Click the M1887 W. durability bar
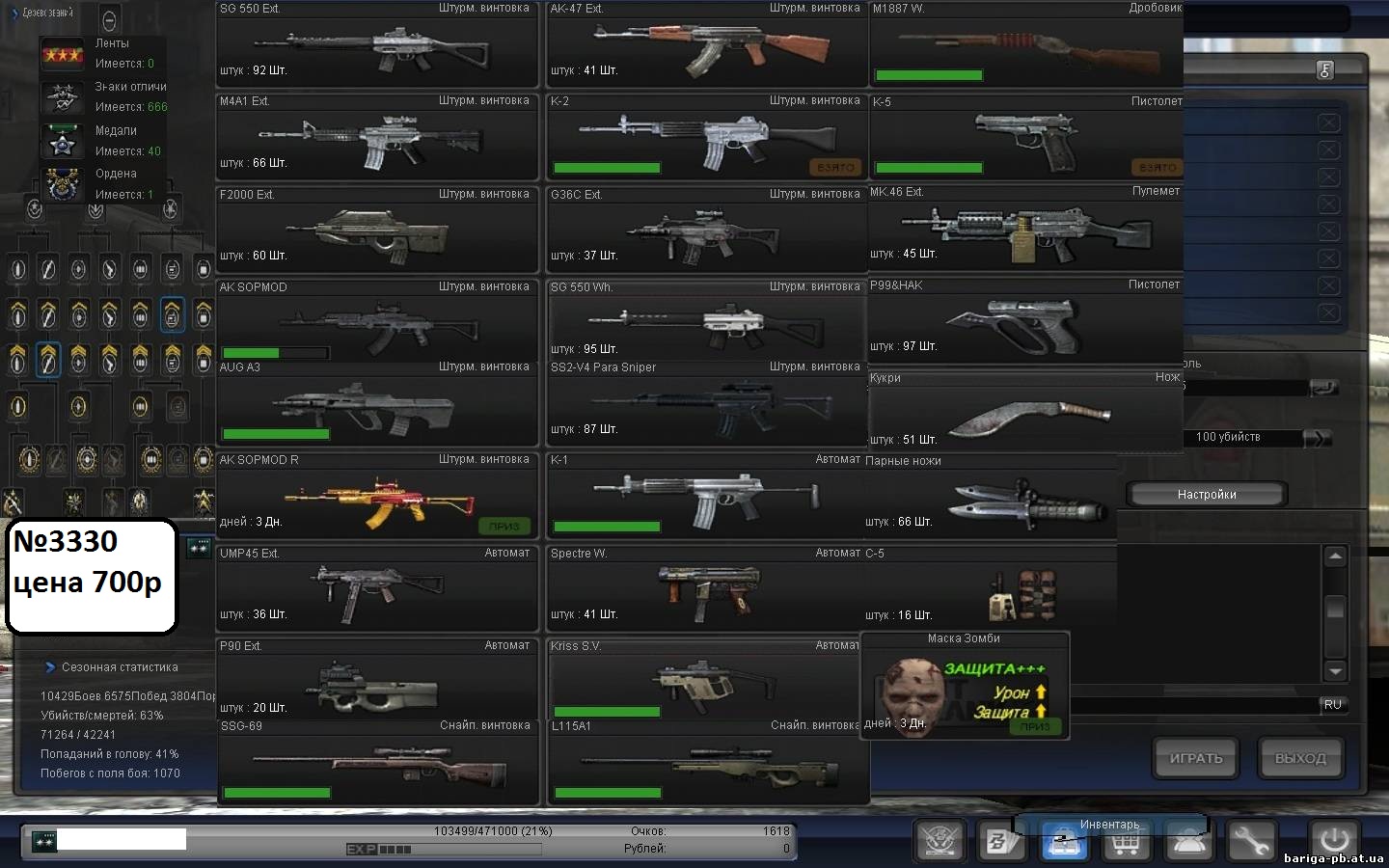This screenshot has width=1389, height=868. click(929, 75)
